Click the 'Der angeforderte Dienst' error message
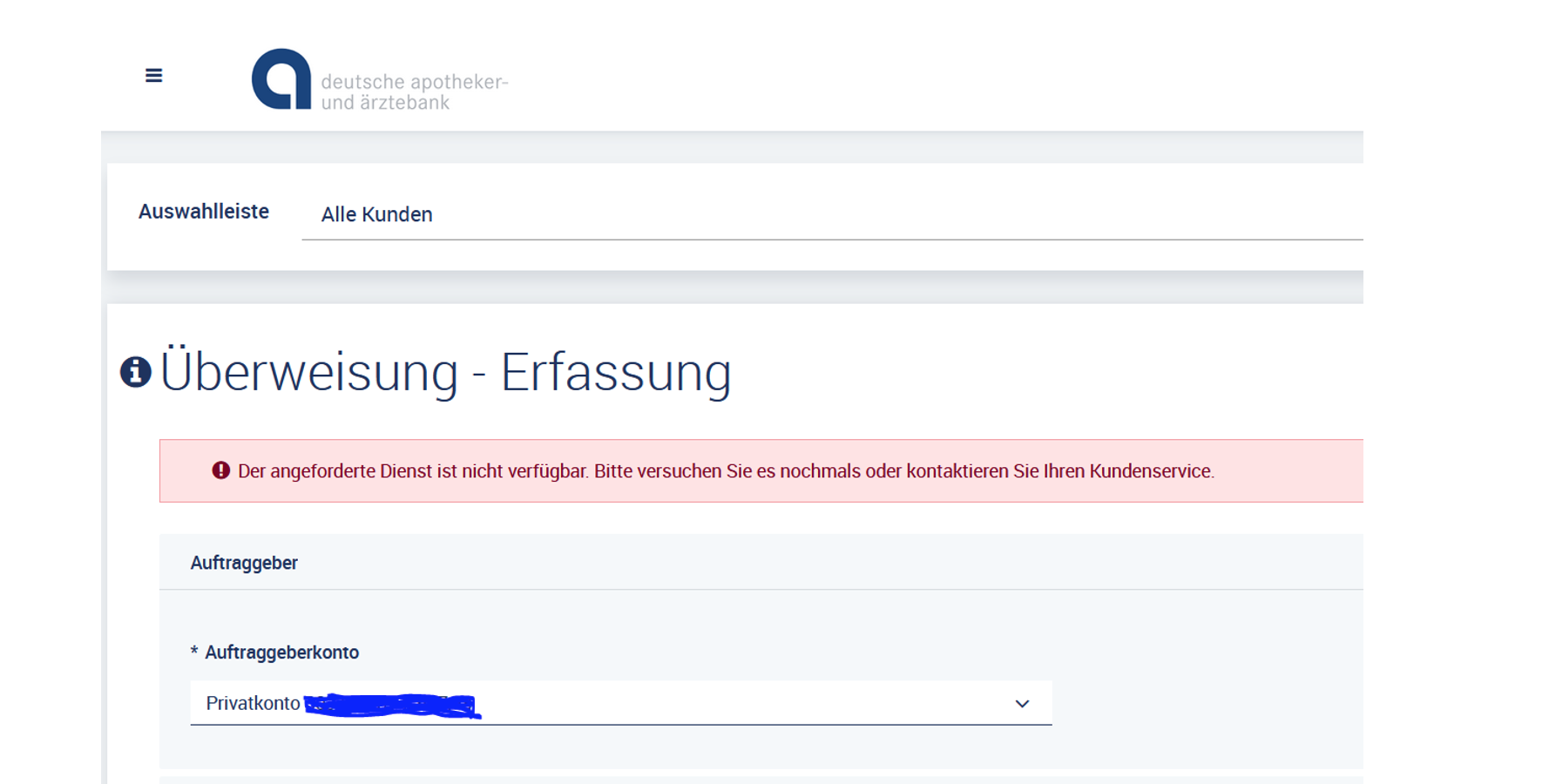 coord(725,471)
